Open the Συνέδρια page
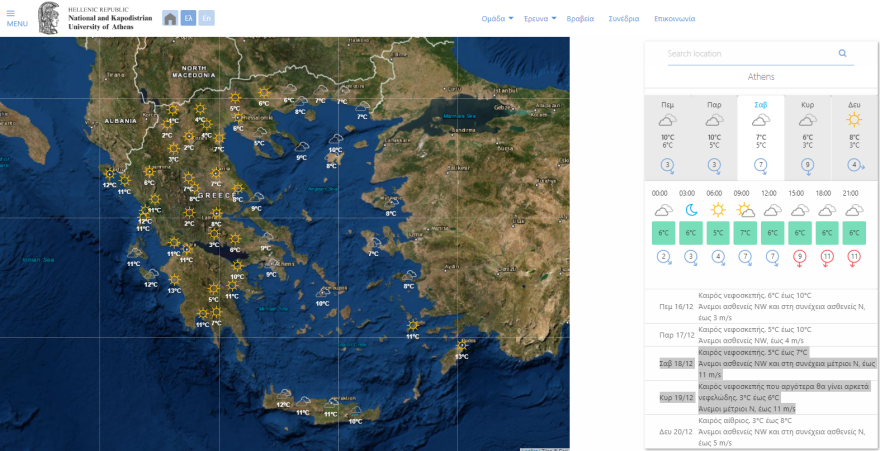Viewport: 880px width, 451px height. point(624,19)
